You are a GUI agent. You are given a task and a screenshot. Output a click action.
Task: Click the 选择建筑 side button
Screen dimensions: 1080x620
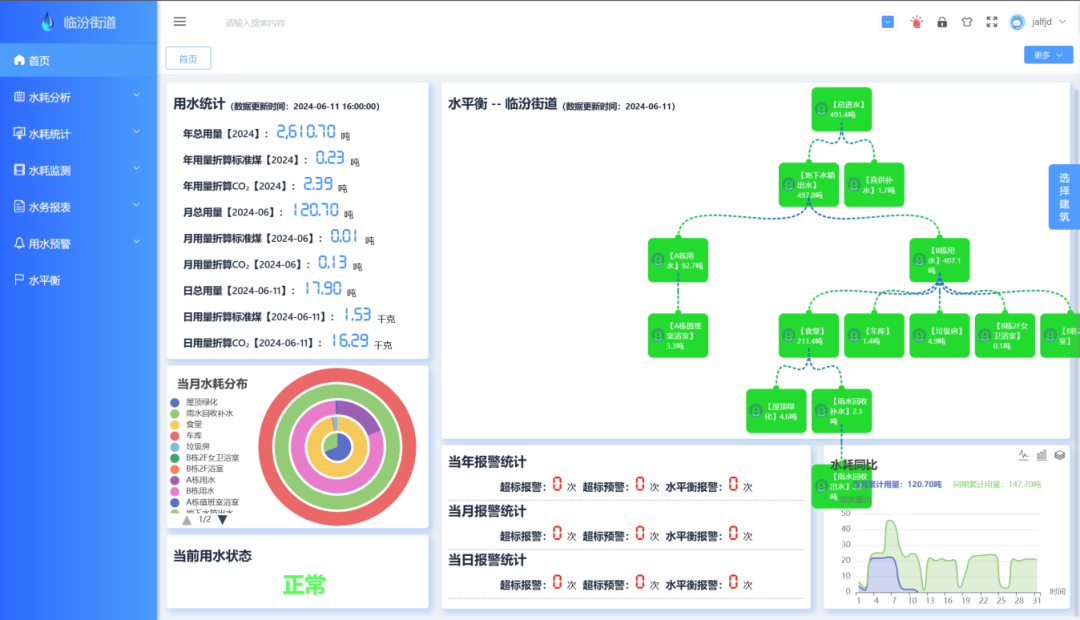point(1064,197)
